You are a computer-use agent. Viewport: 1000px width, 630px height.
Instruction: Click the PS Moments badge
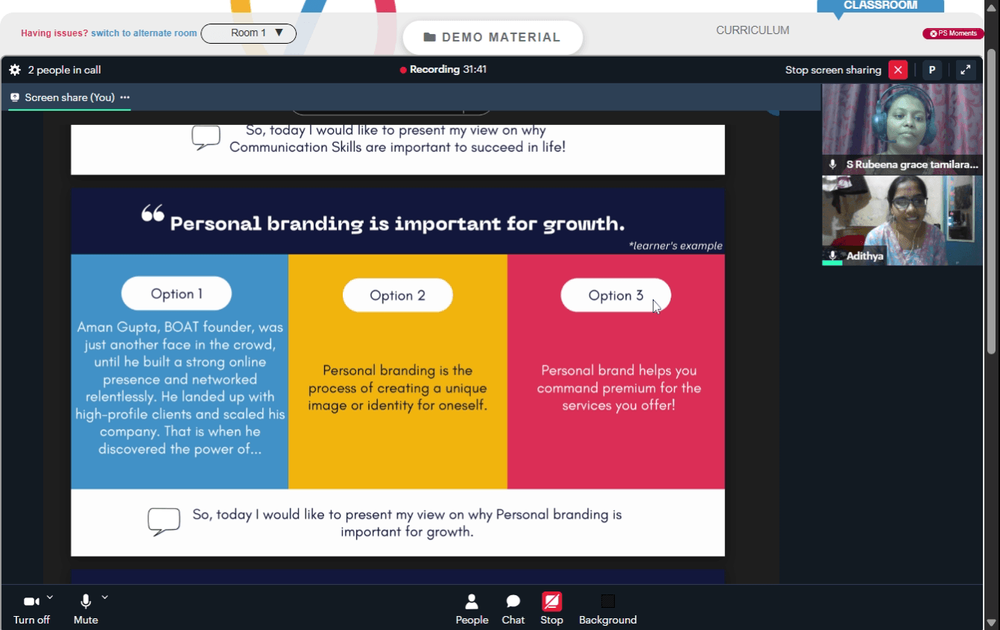click(953, 33)
